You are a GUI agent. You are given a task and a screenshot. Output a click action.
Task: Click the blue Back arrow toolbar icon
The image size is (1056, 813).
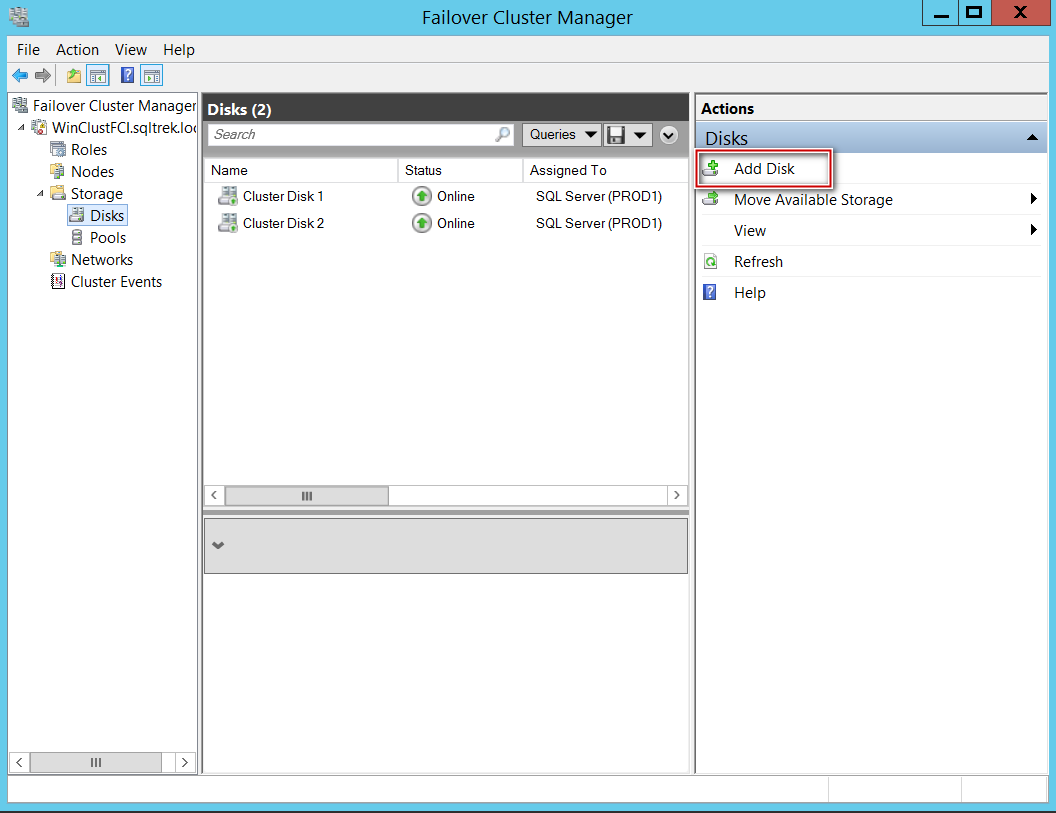pos(20,75)
